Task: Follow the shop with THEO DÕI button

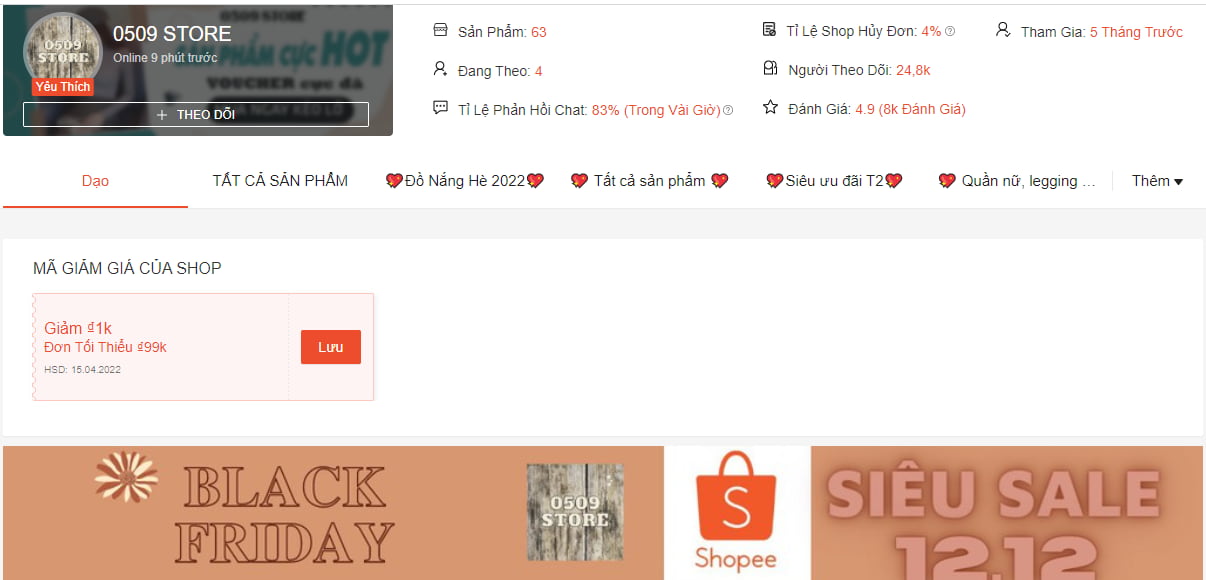Action: 196,114
